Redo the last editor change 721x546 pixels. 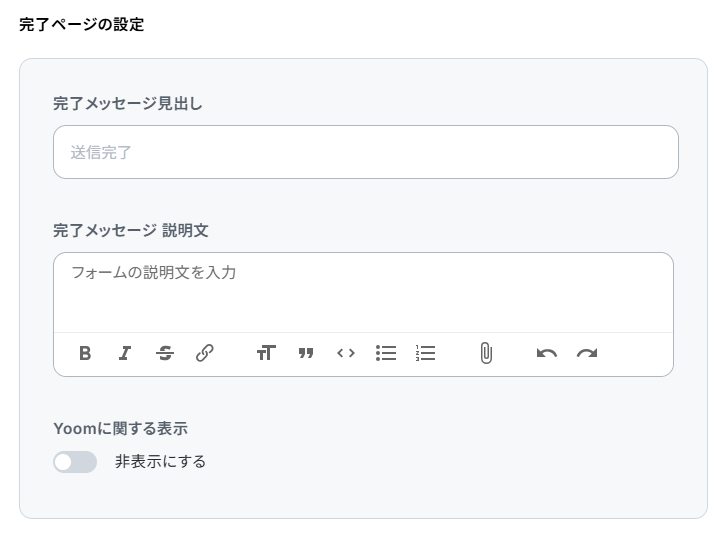click(x=587, y=353)
